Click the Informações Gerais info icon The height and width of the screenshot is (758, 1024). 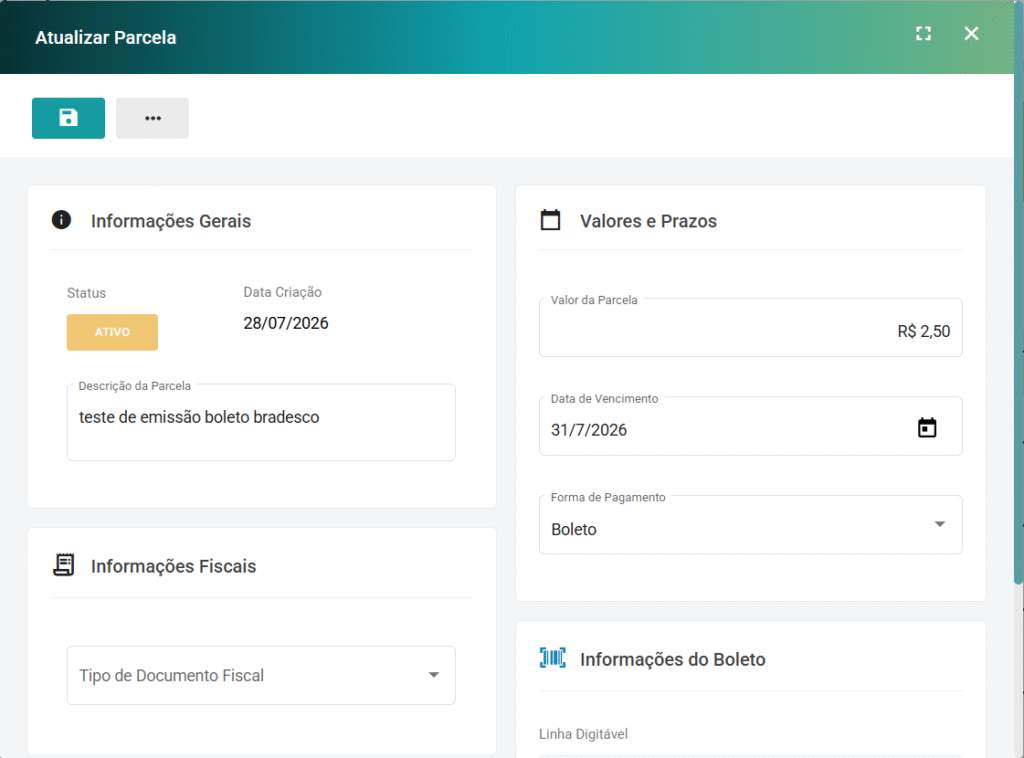pos(61,220)
